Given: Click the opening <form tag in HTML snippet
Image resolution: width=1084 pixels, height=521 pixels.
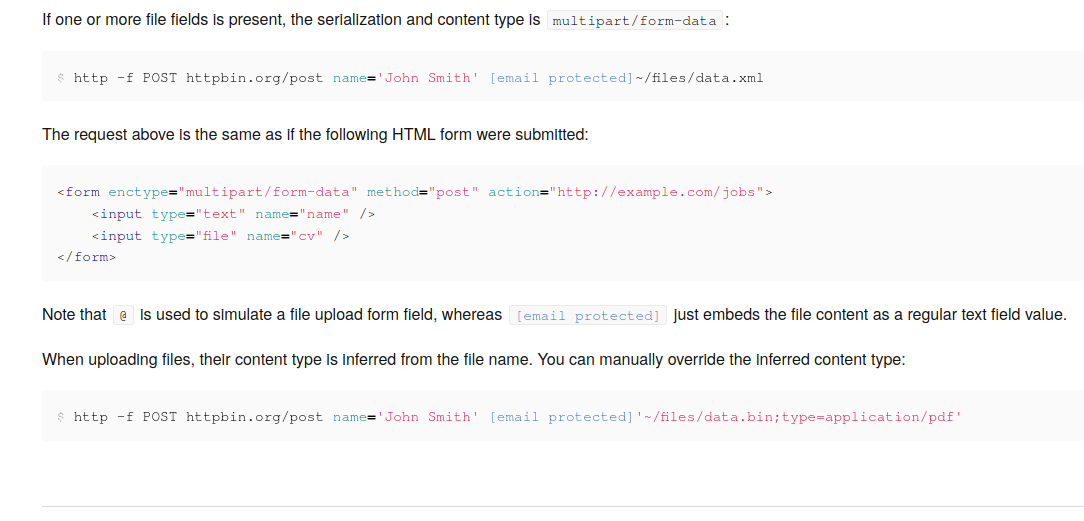Looking at the screenshot, I should pyautogui.click(x=79, y=192).
